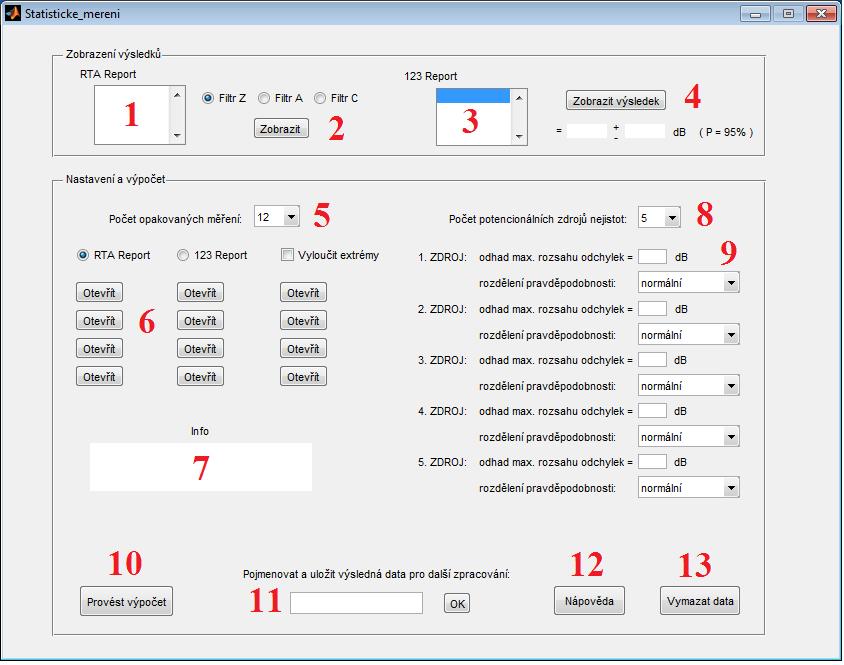Screen dimensions: 844x665
Task: Click the result value field before plus-minus sign
Action: click(x=587, y=131)
